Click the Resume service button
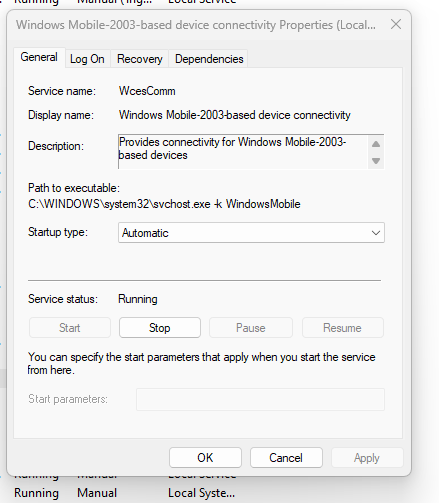 [342, 328]
